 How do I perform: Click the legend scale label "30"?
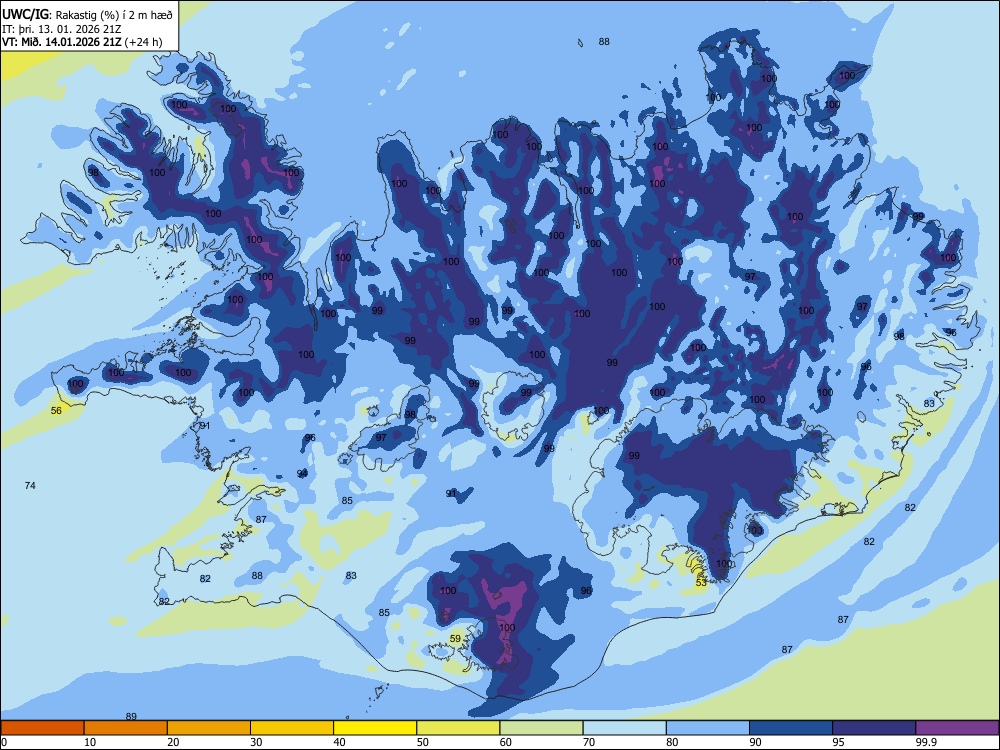point(256,742)
